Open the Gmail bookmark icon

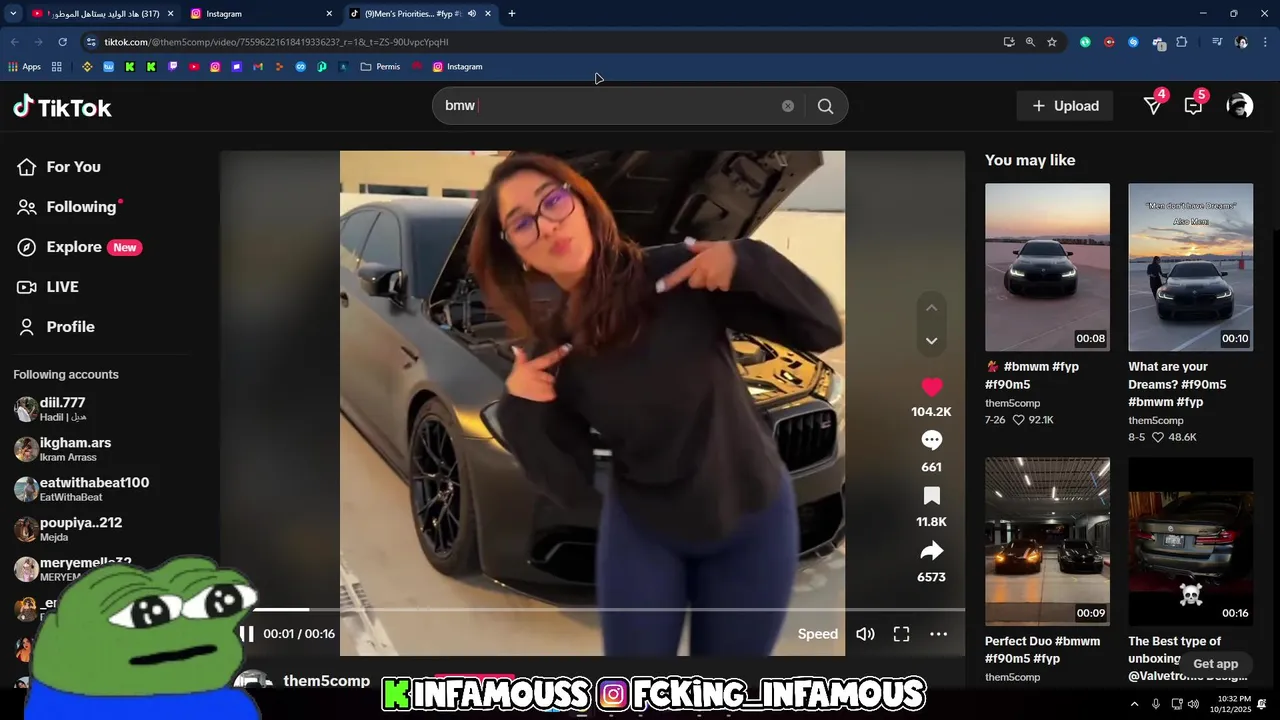[258, 67]
